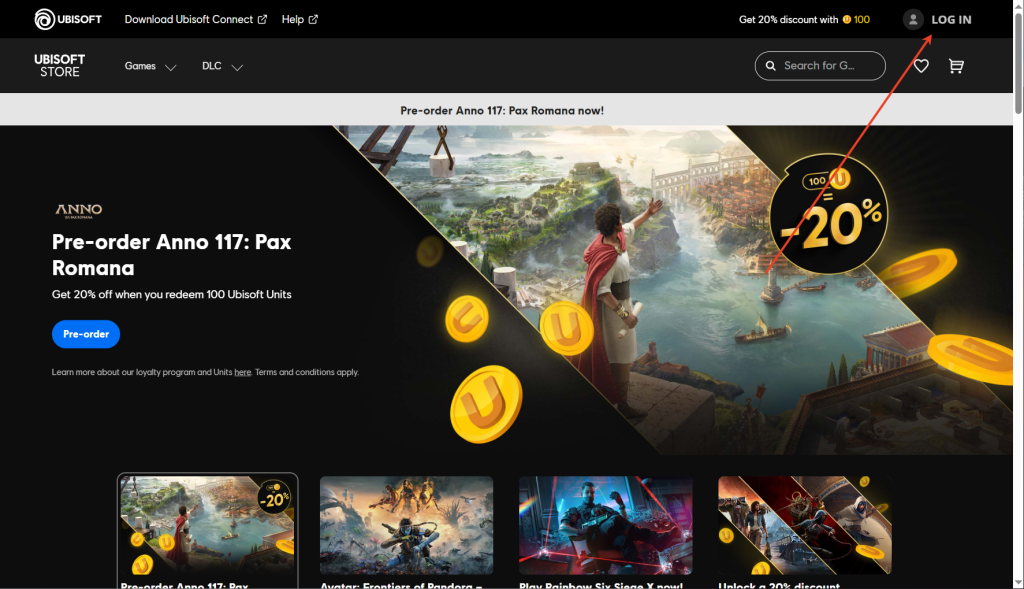Expand the Games dropdown menu
Screen dimensions: 1024x589
(x=150, y=66)
